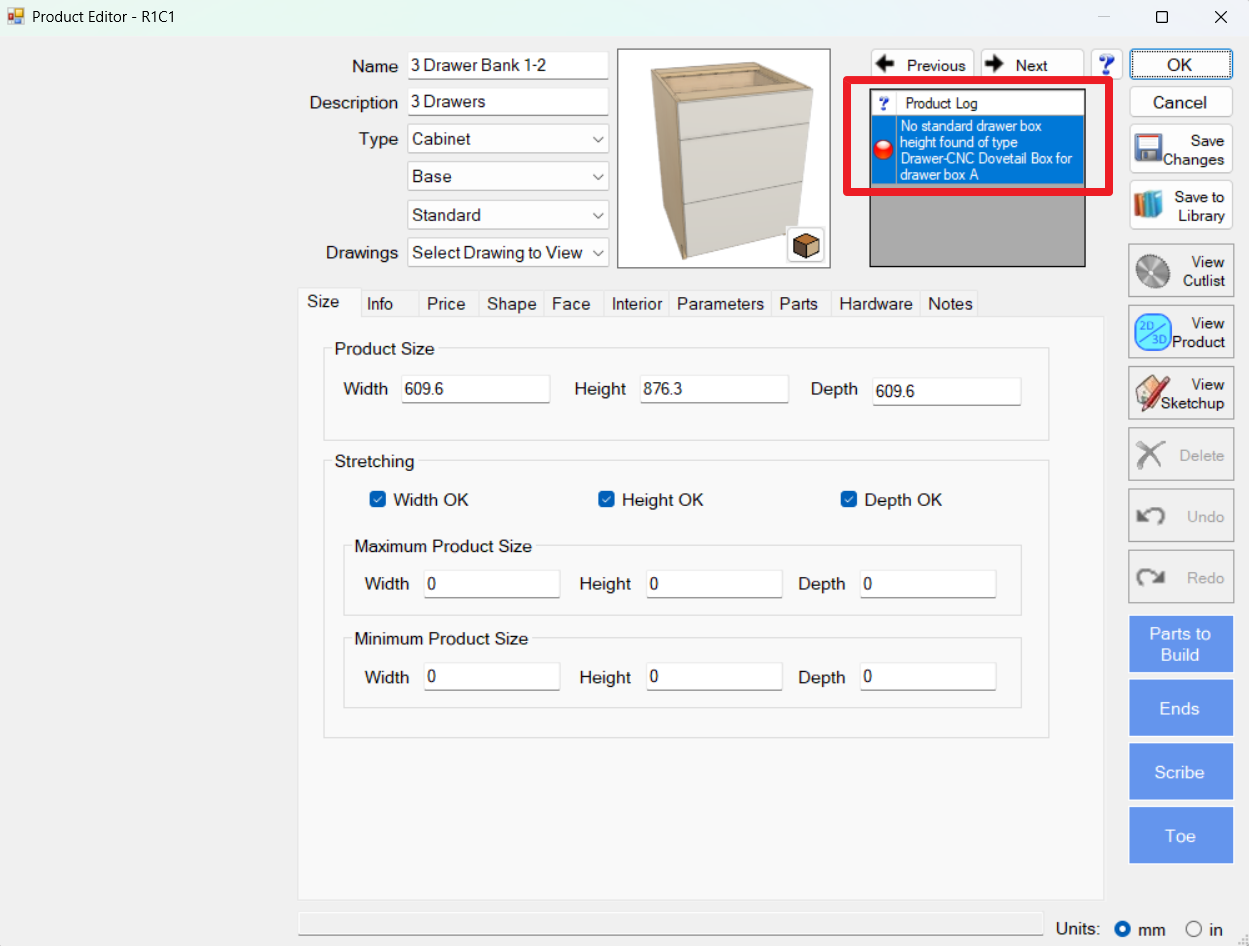Viewport: 1249px width, 946px height.
Task: Click the 3D box icon on preview
Action: (x=805, y=244)
